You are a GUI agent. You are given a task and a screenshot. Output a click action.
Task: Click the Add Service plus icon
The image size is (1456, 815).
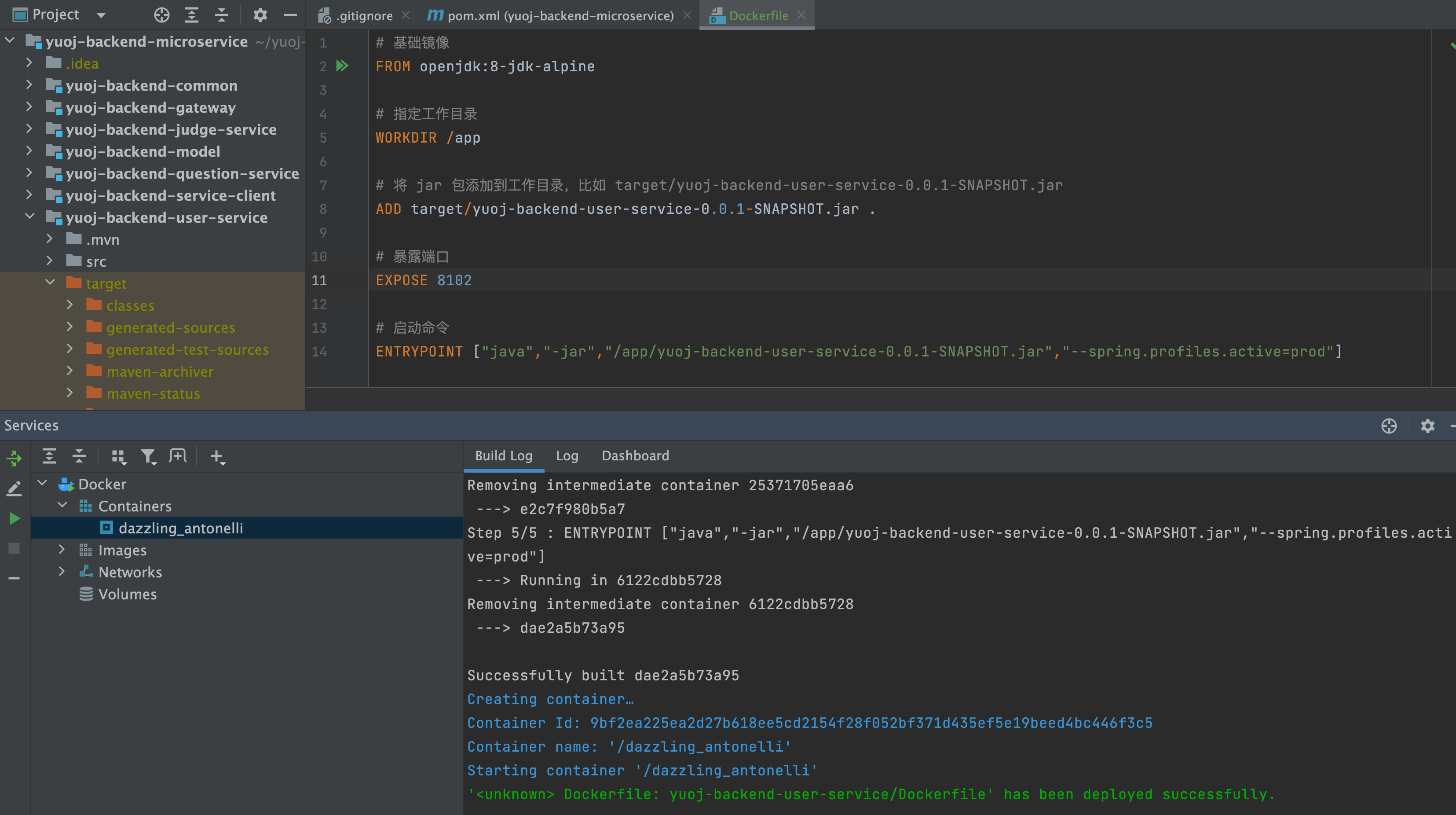(217, 456)
